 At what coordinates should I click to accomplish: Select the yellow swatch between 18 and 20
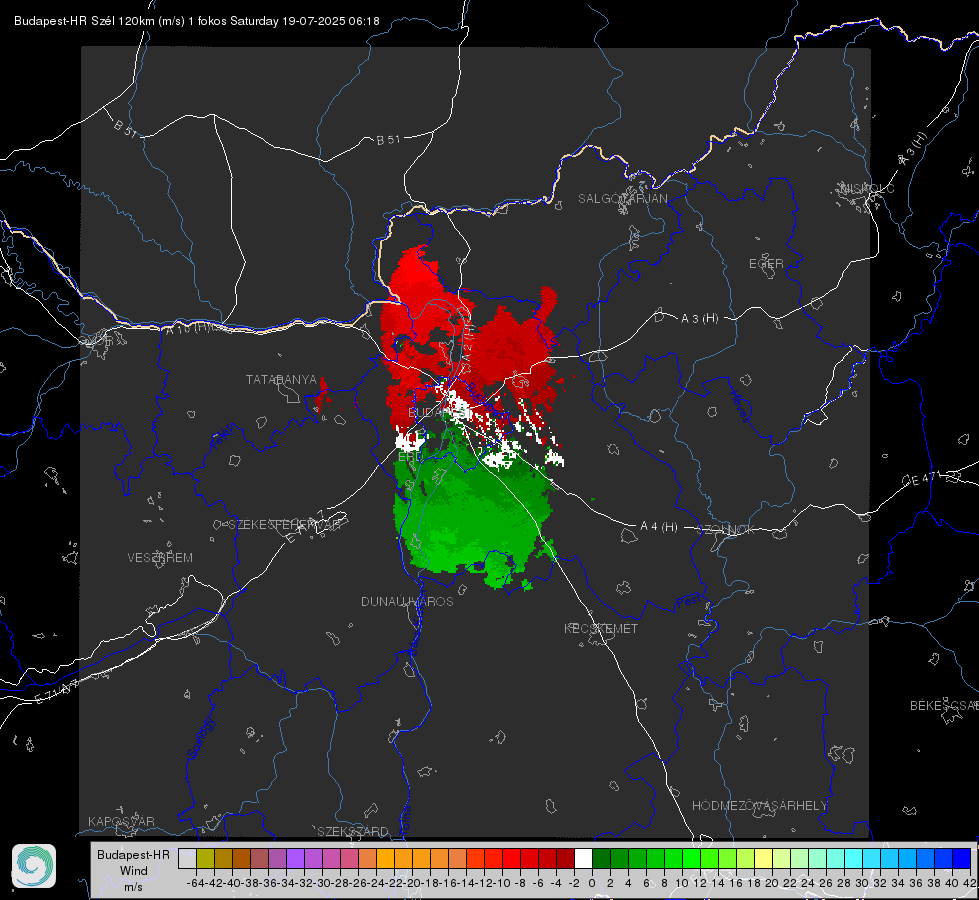coord(763,858)
